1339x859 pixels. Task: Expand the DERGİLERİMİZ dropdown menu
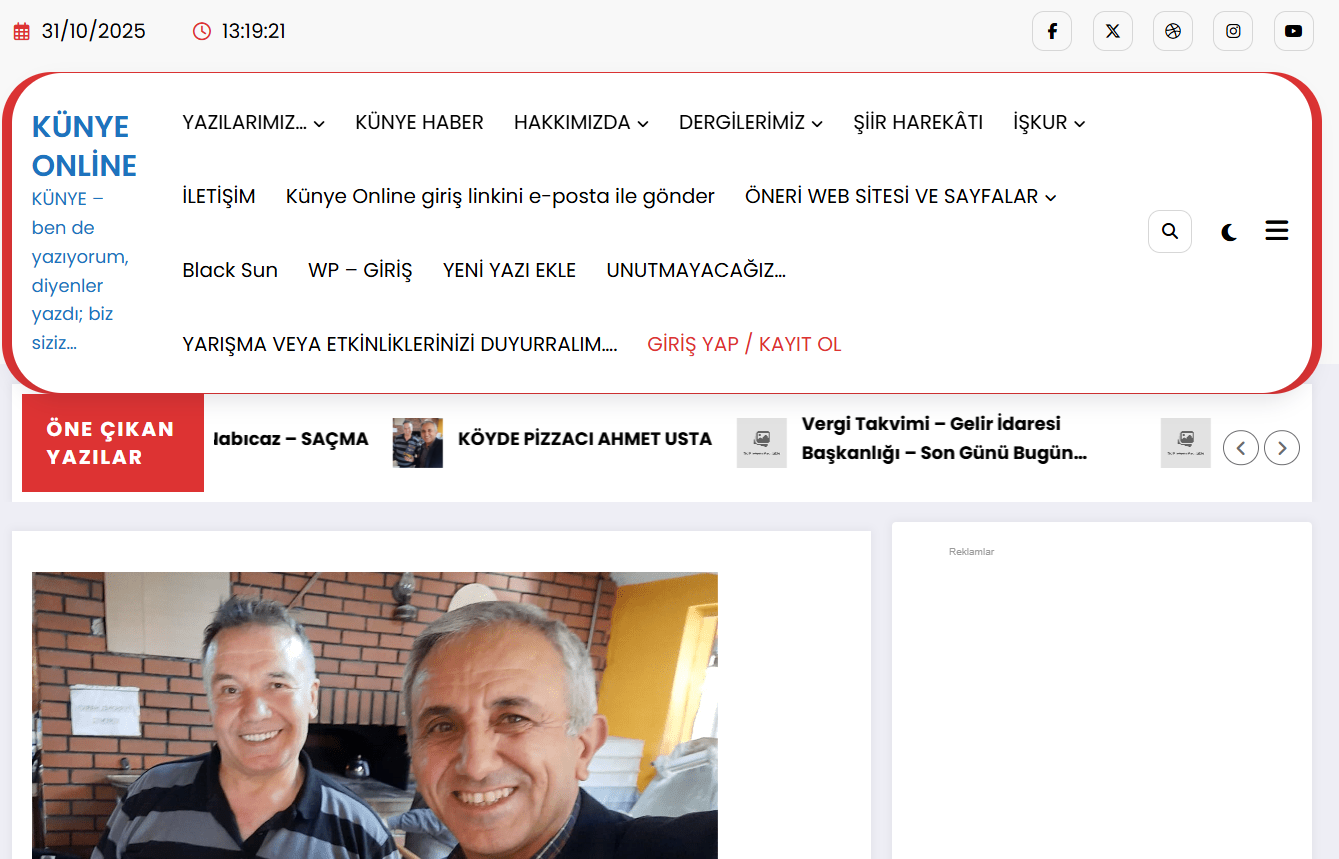click(750, 122)
